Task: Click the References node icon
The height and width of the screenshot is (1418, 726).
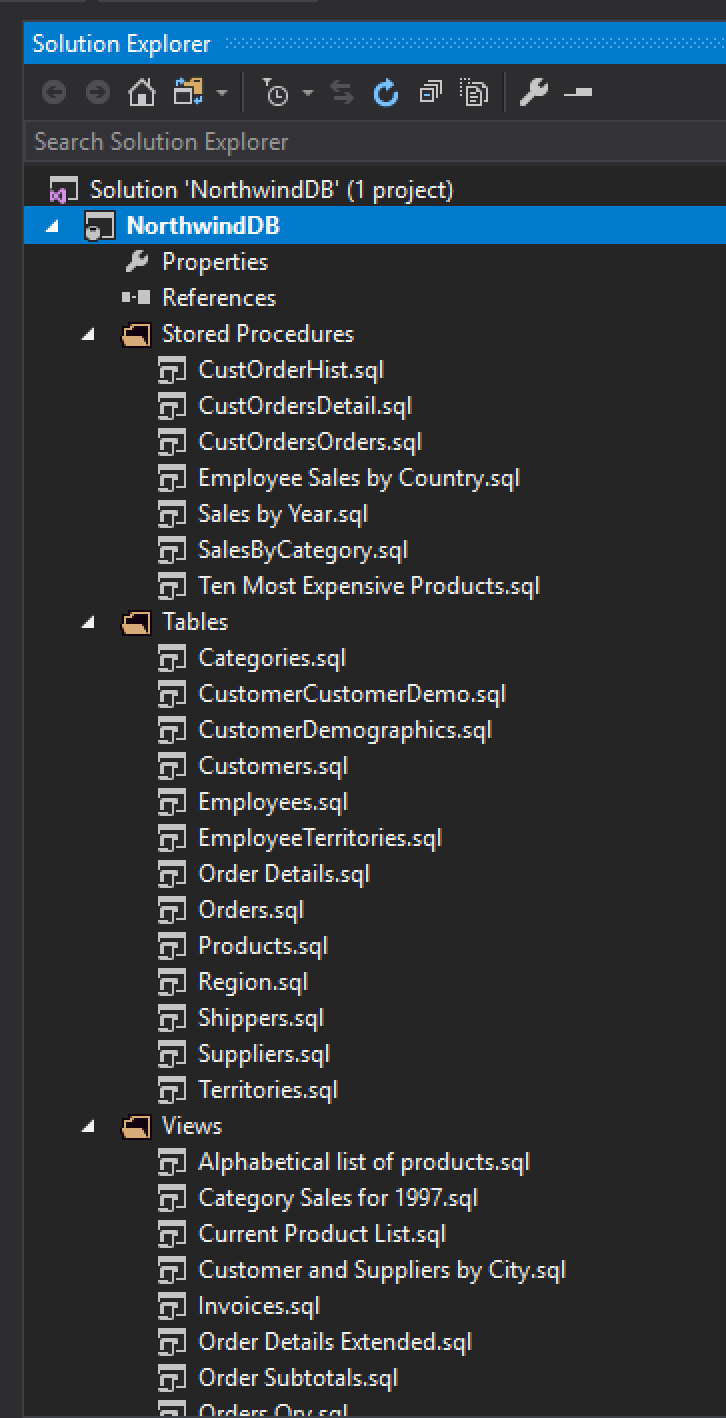Action: tap(136, 298)
